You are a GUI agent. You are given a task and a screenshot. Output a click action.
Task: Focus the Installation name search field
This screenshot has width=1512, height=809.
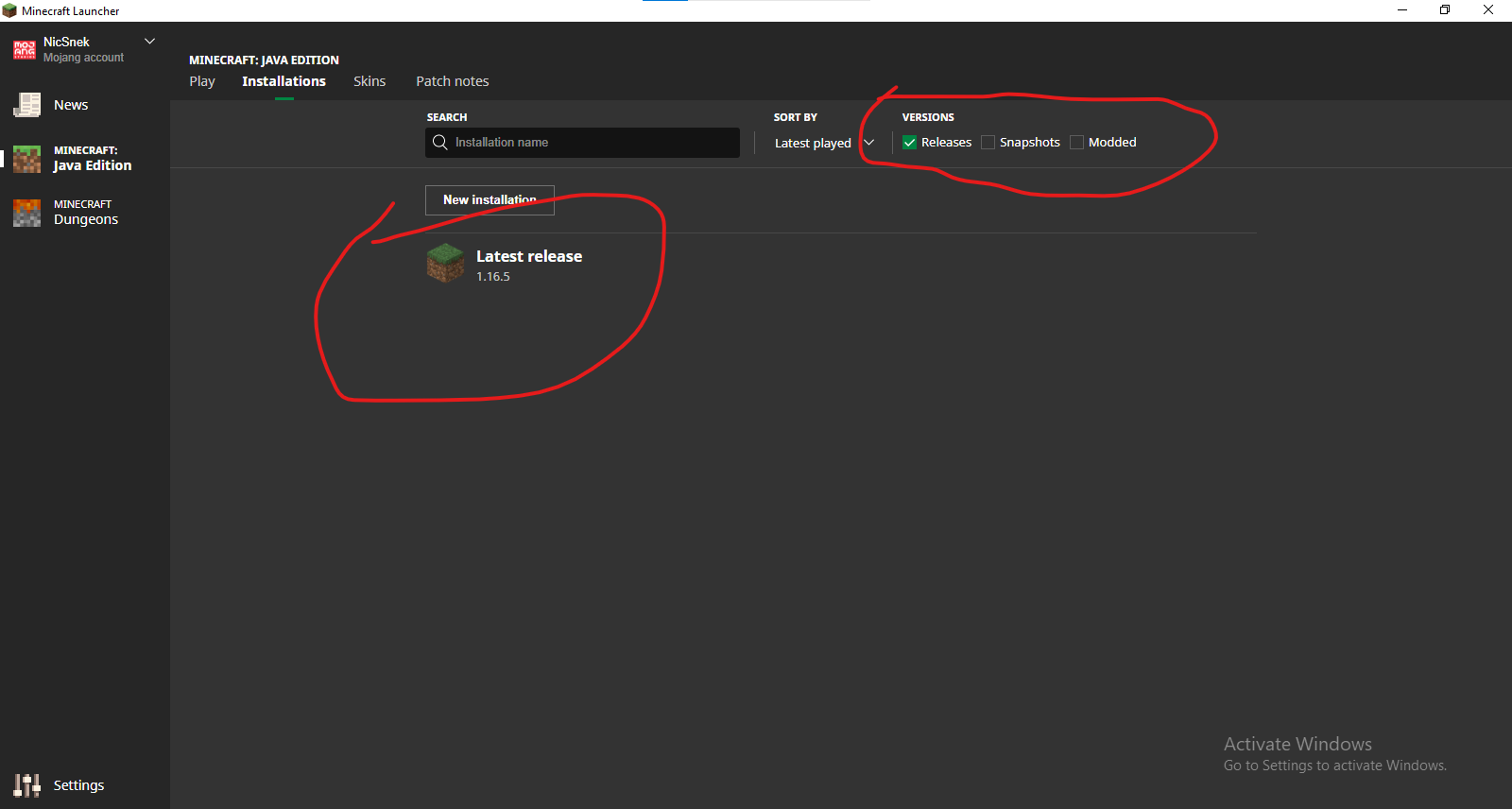tap(582, 143)
